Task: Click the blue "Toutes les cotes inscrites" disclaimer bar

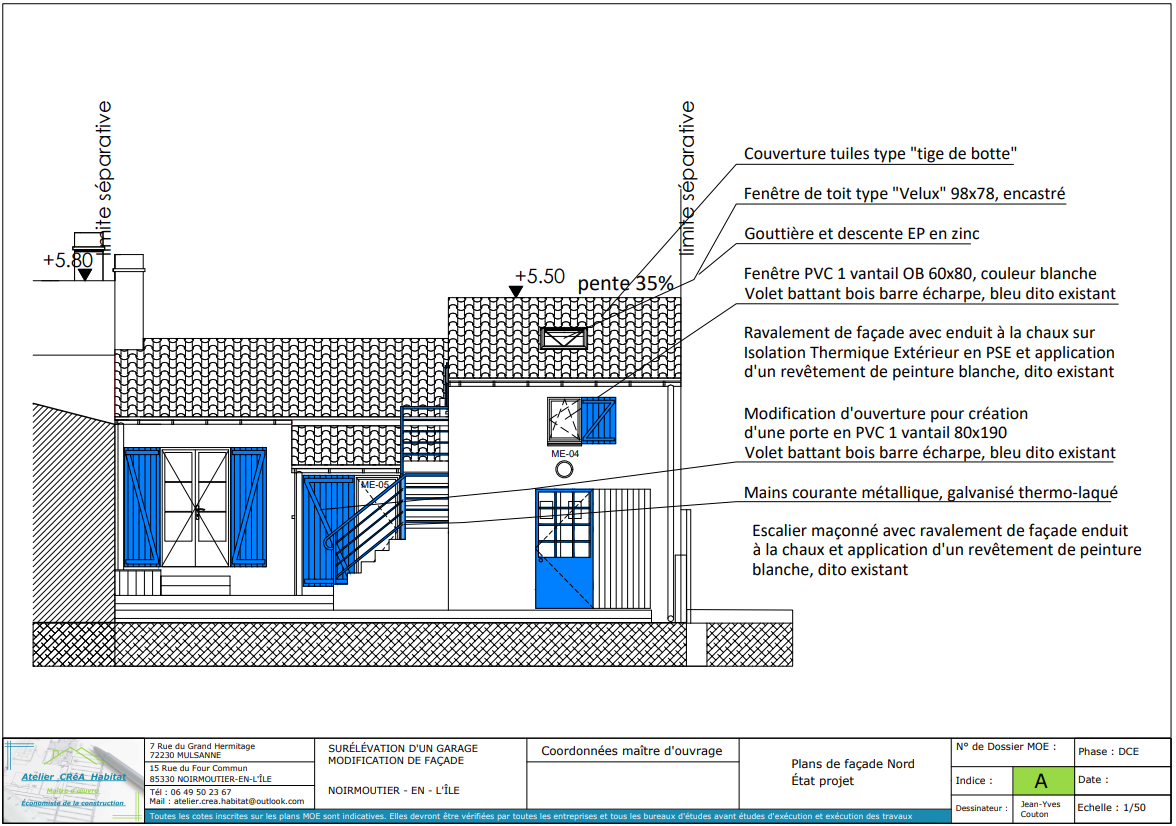Action: point(548,816)
